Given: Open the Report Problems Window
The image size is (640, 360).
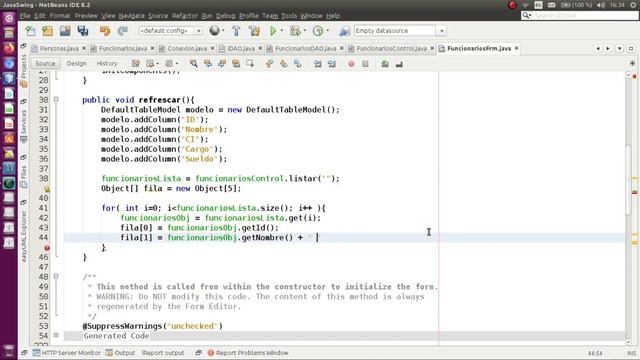Looking at the screenshot, I should 248,353.
